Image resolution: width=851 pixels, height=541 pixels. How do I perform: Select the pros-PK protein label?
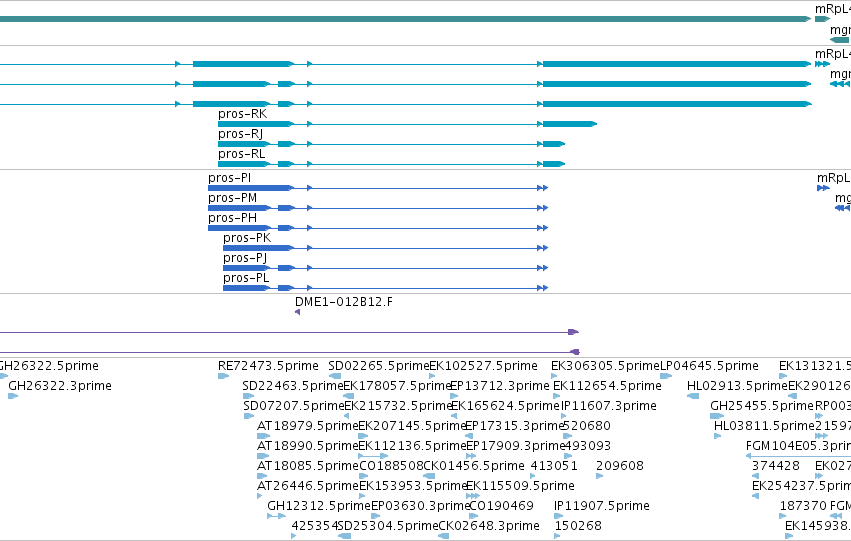247,238
